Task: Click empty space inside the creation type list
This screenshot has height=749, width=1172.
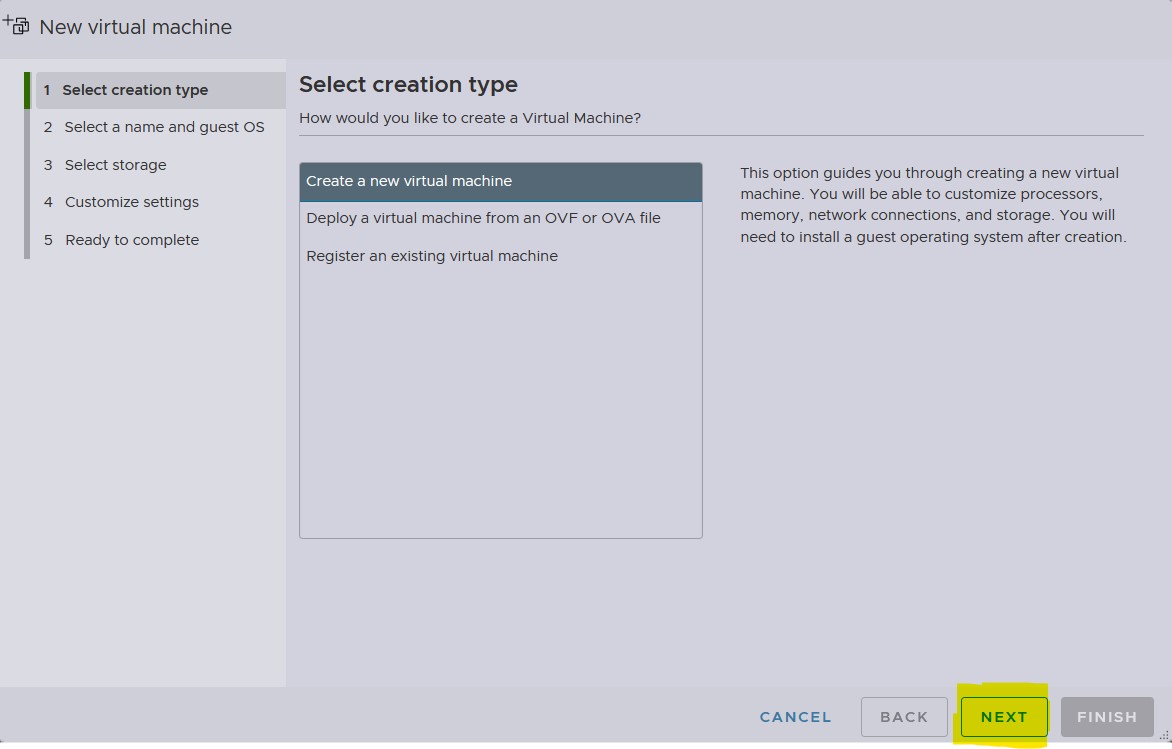Action: 500,400
